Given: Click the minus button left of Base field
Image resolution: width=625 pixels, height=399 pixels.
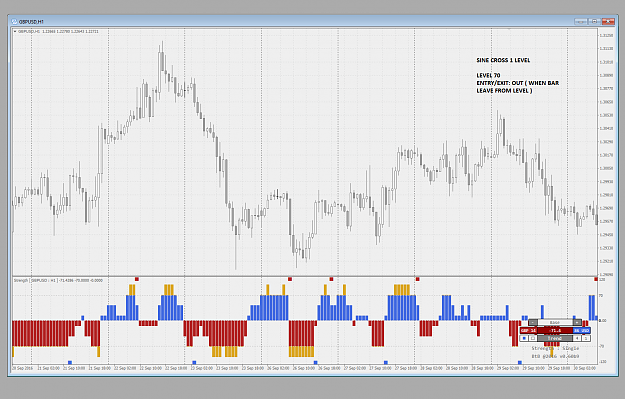Looking at the screenshot, I should 533,322.
